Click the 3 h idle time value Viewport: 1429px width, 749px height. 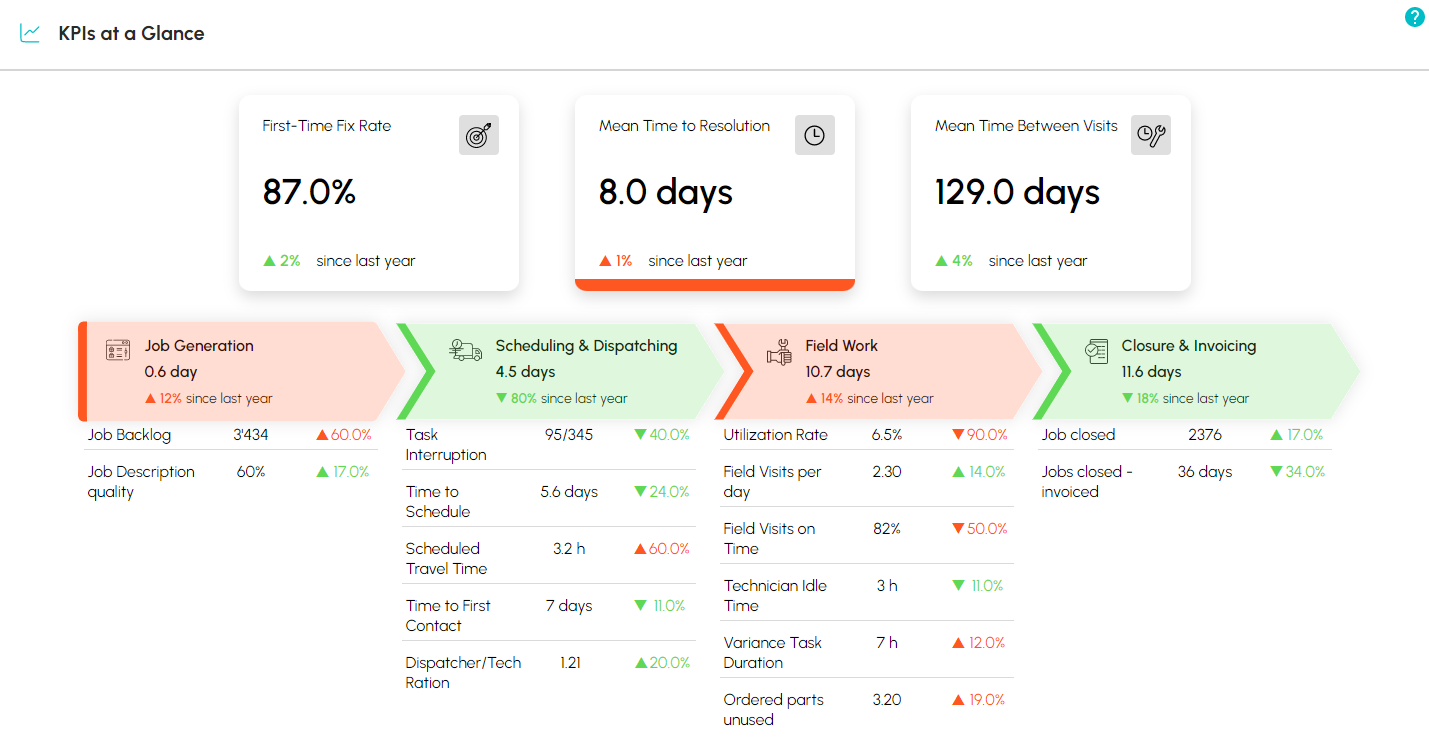(x=887, y=586)
